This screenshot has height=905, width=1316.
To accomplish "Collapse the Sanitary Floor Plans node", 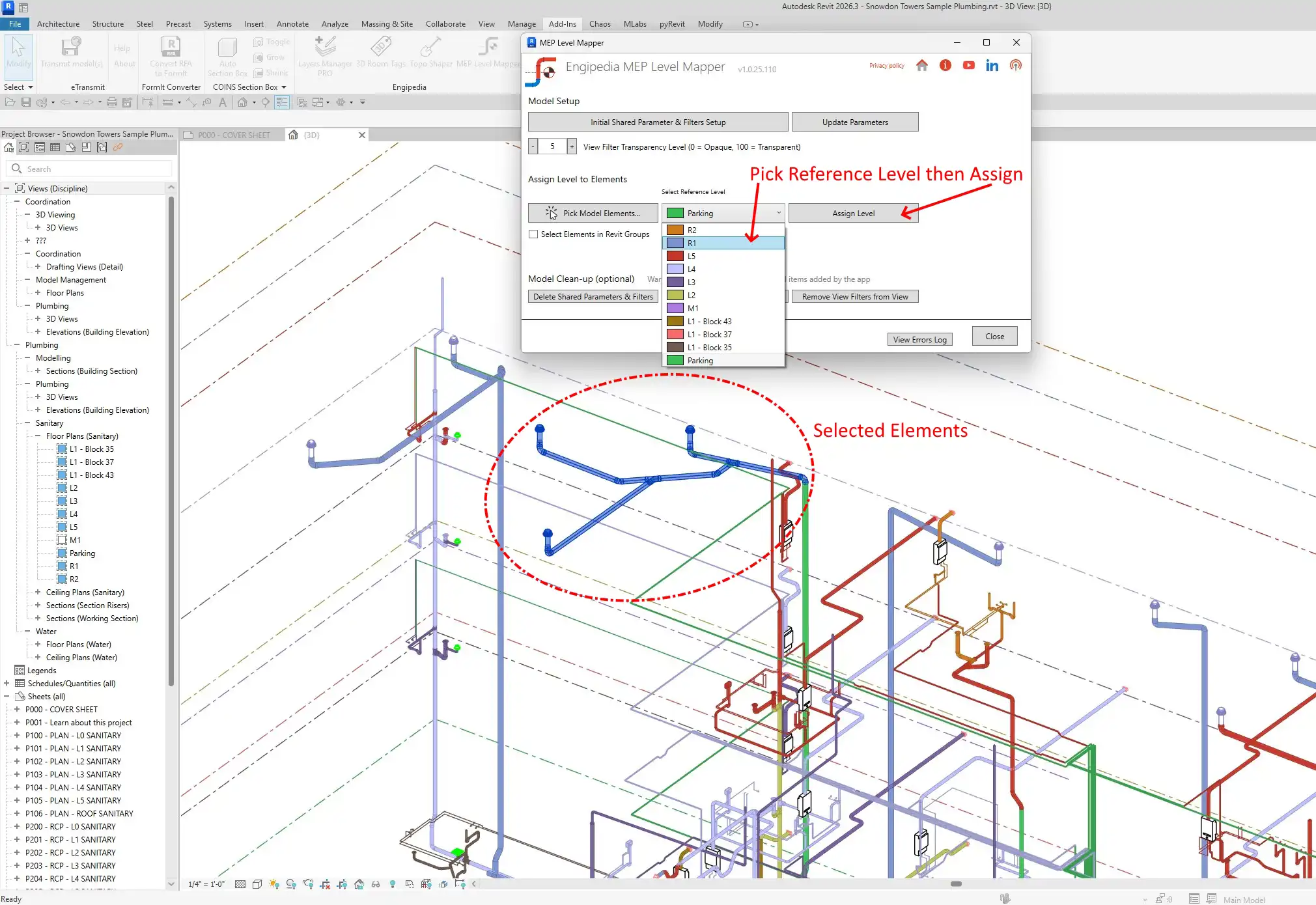I will 38,436.
